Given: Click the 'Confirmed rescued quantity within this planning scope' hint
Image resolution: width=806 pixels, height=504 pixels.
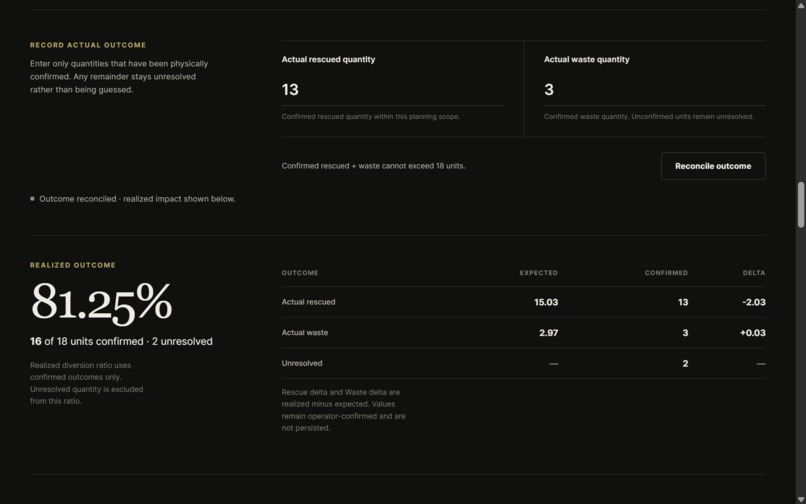Looking at the screenshot, I should coord(371,116).
